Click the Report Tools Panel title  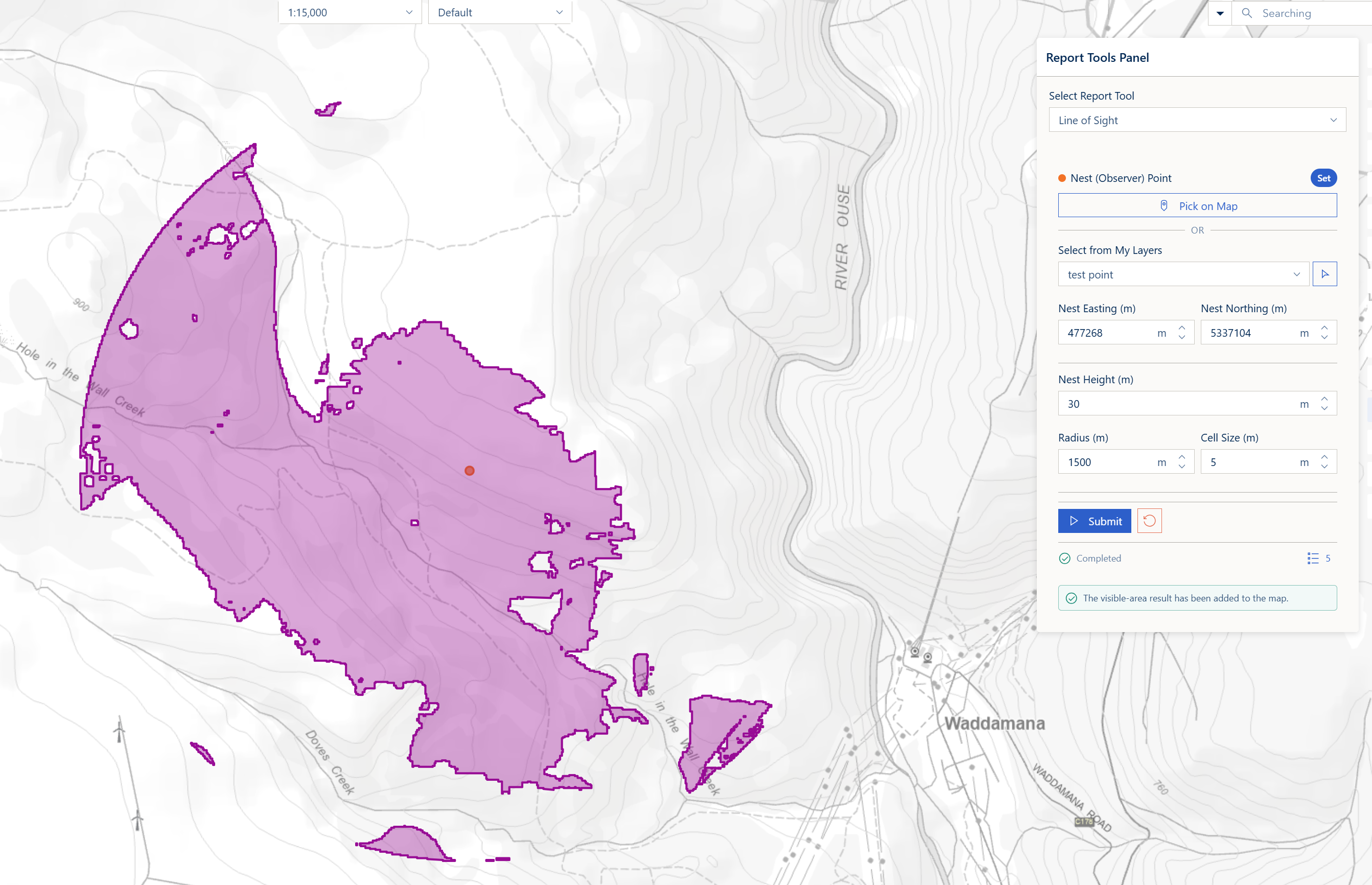click(x=1098, y=57)
